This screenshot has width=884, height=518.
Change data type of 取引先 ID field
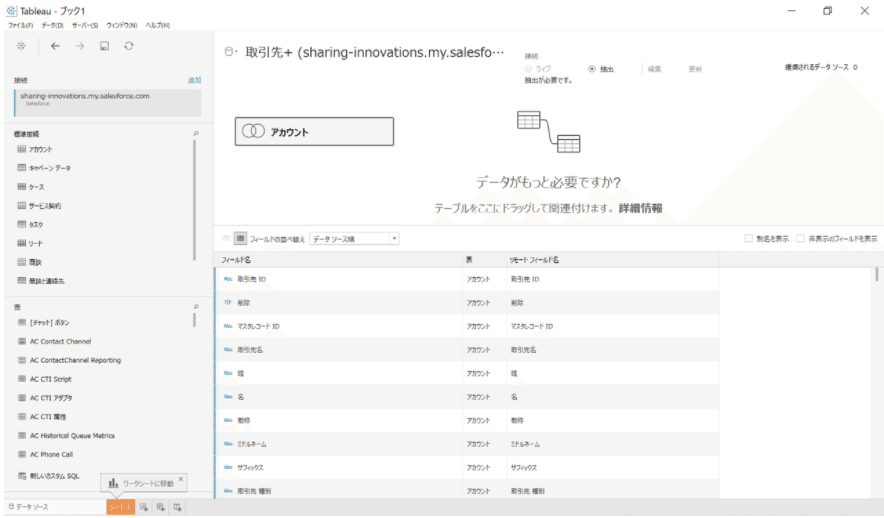(228, 279)
